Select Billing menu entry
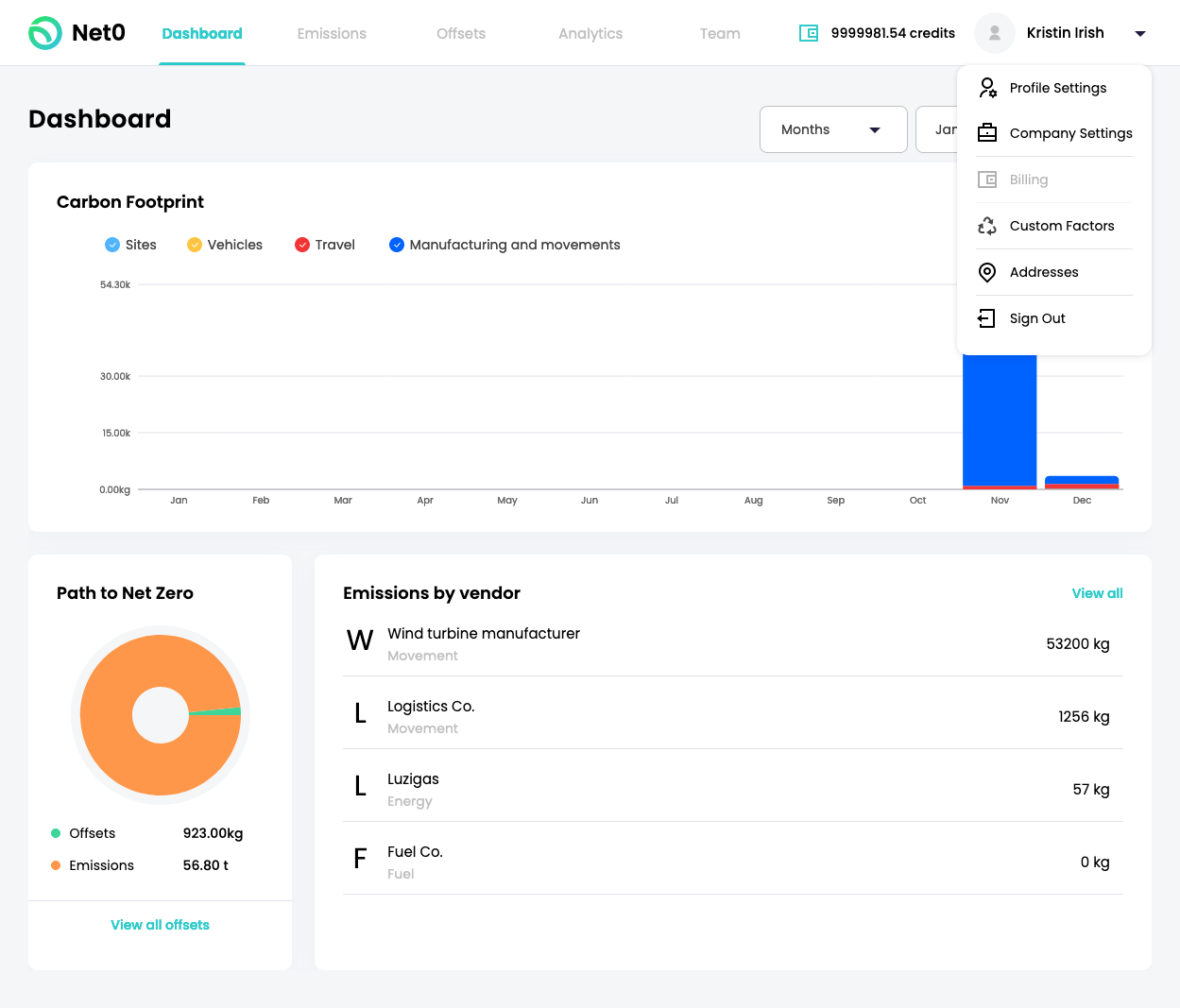This screenshot has width=1180, height=1008. point(1054,179)
